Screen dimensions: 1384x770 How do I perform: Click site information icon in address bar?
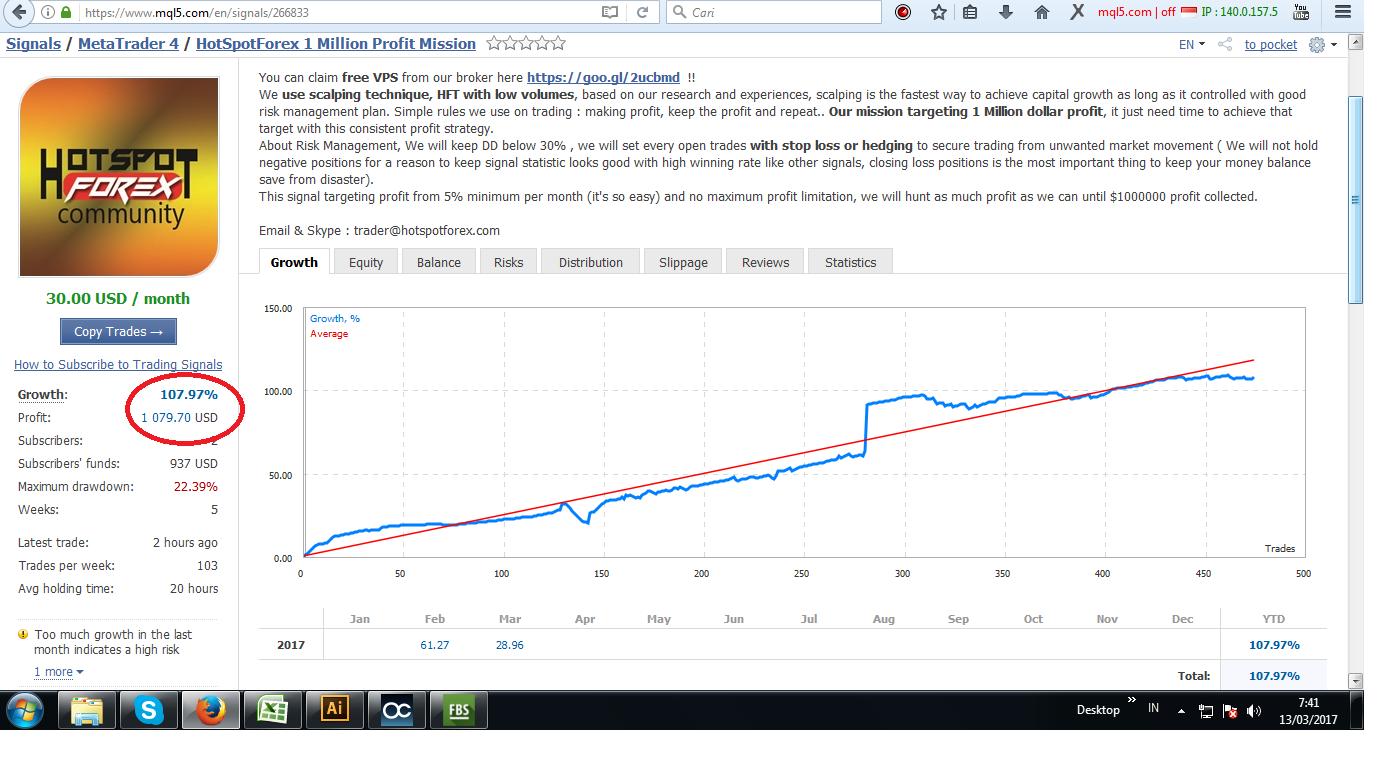[48, 13]
